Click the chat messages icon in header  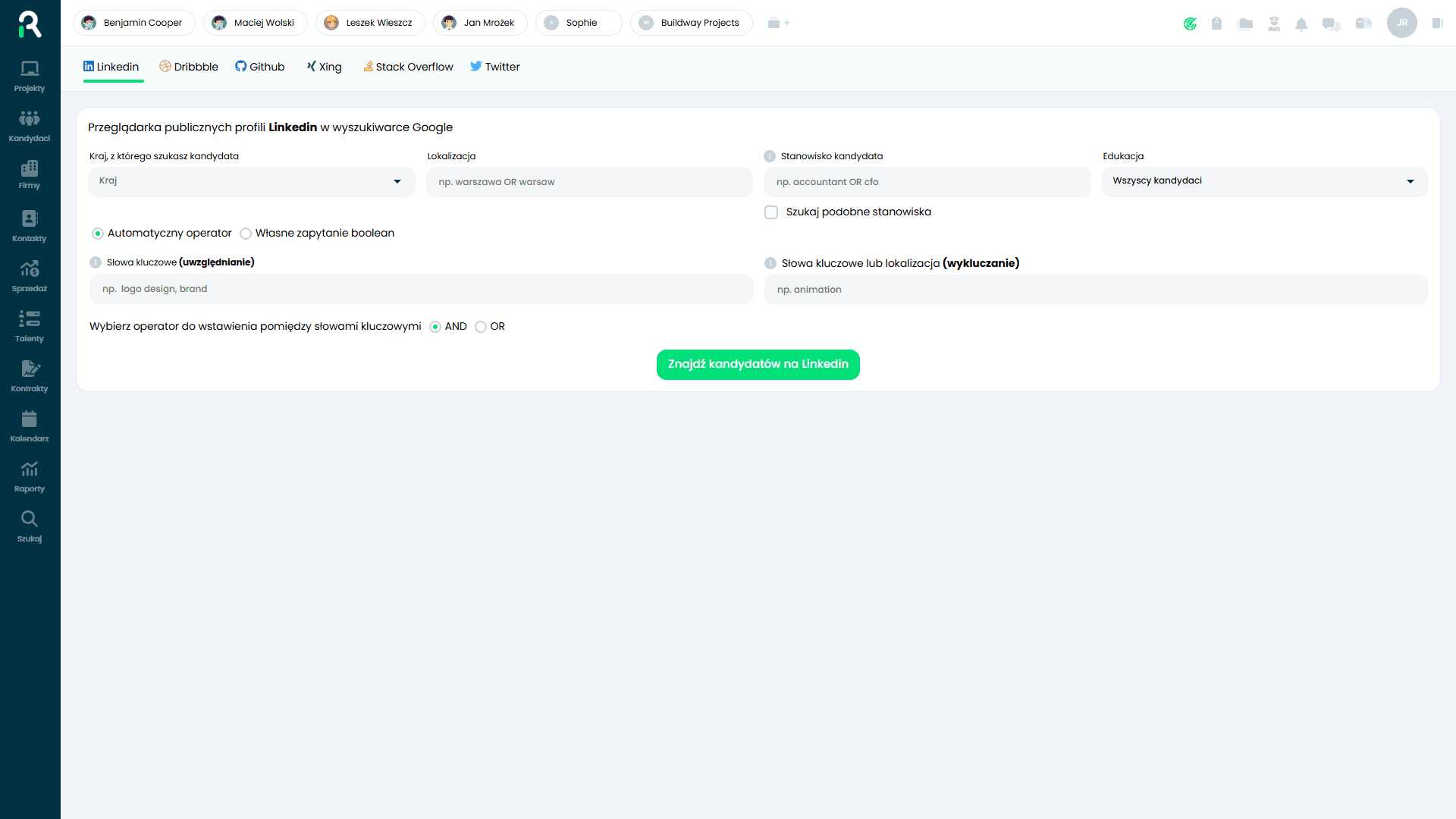tap(1331, 24)
